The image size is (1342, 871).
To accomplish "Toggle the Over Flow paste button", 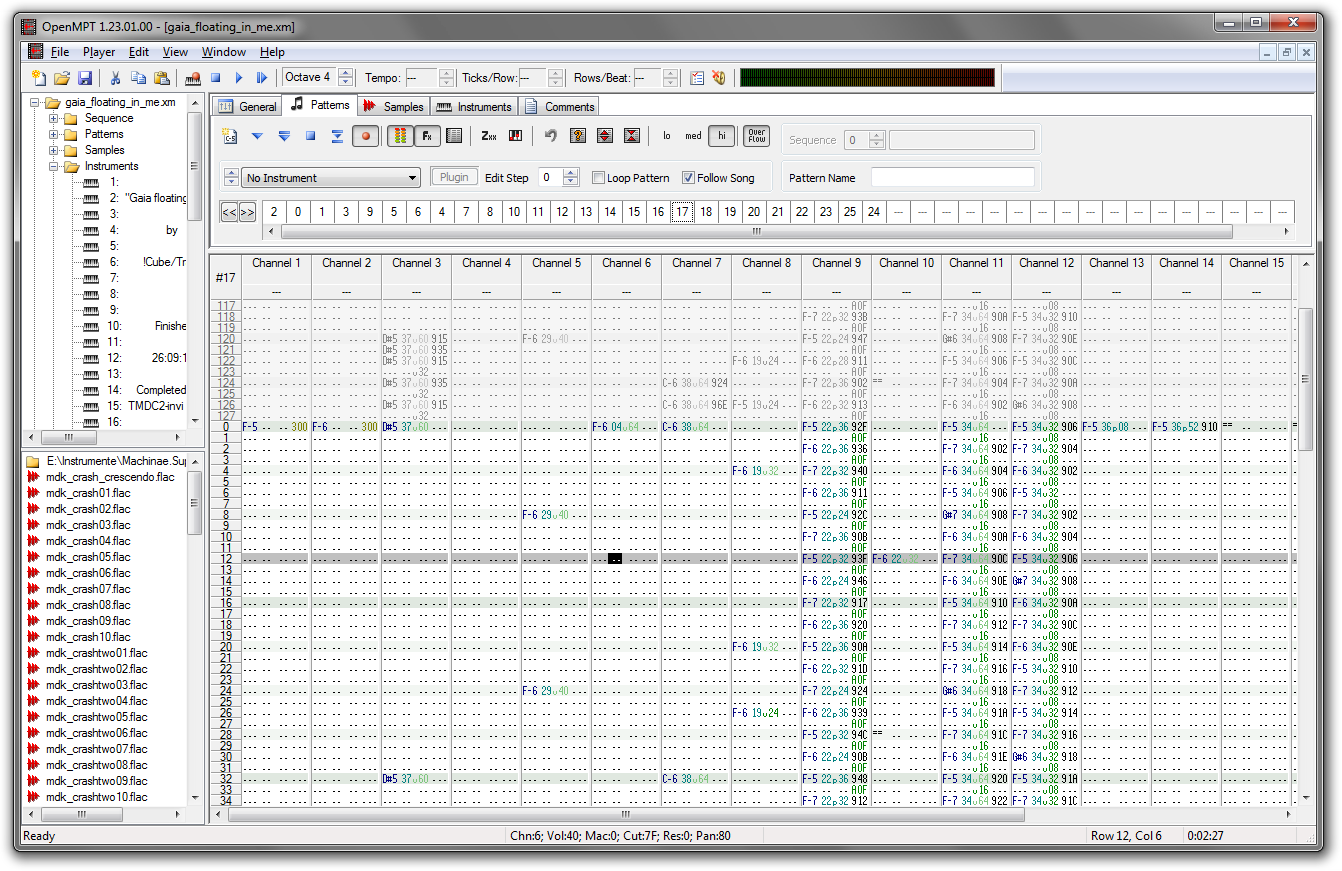I will coord(757,136).
